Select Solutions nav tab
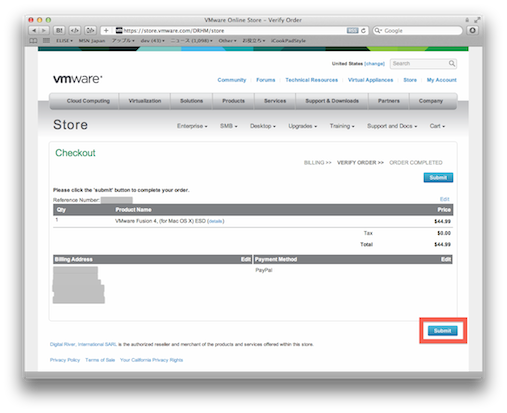507x413 pixels. point(192,101)
